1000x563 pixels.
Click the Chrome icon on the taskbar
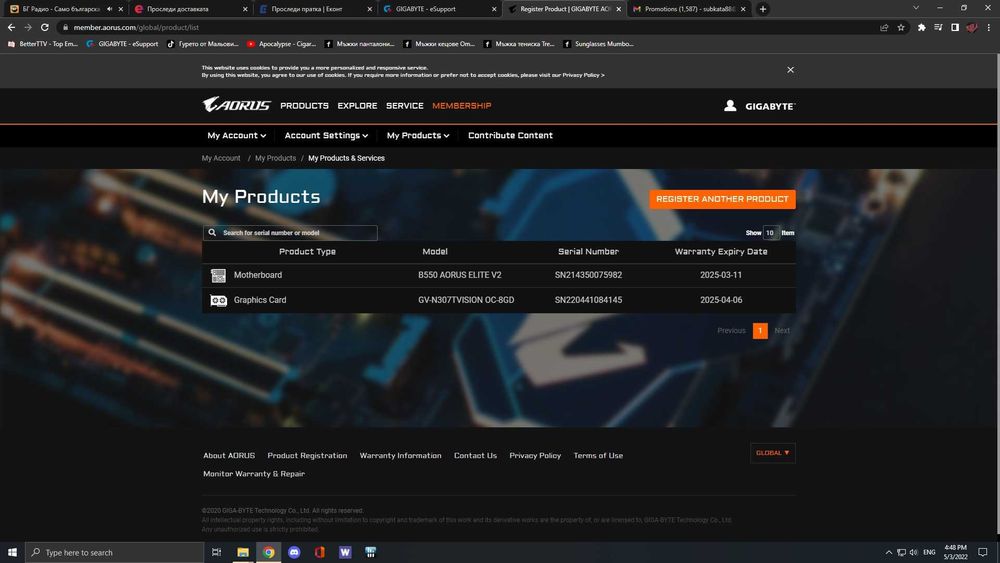tap(268, 552)
